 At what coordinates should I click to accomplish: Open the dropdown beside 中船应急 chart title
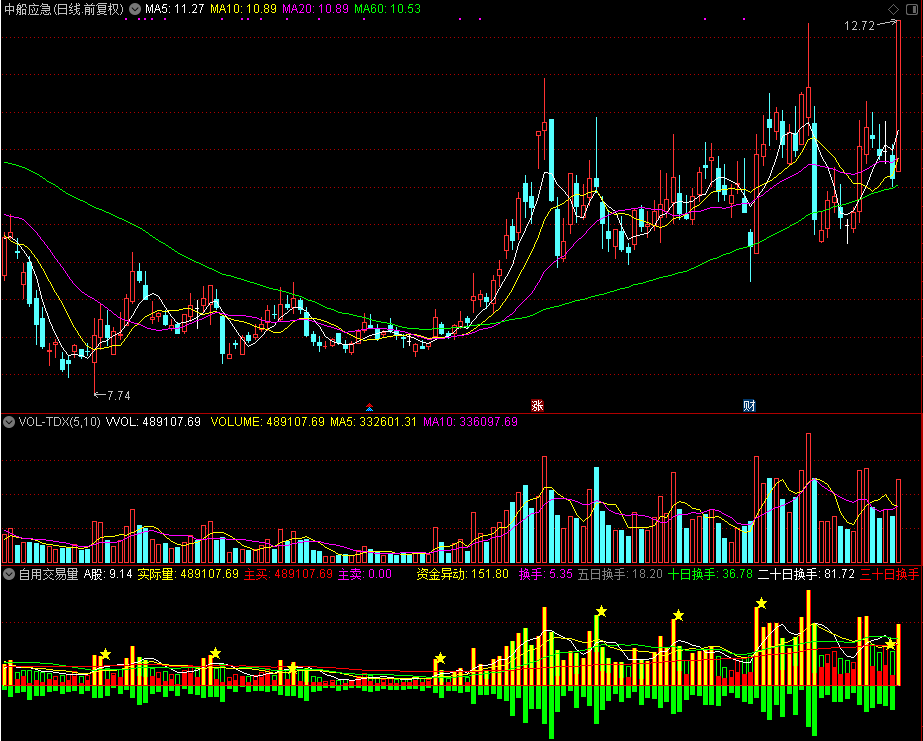click(135, 9)
